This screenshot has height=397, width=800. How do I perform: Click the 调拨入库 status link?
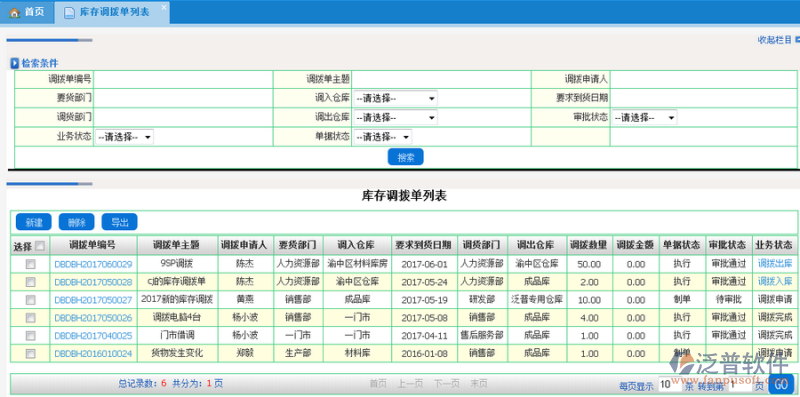(x=775, y=282)
